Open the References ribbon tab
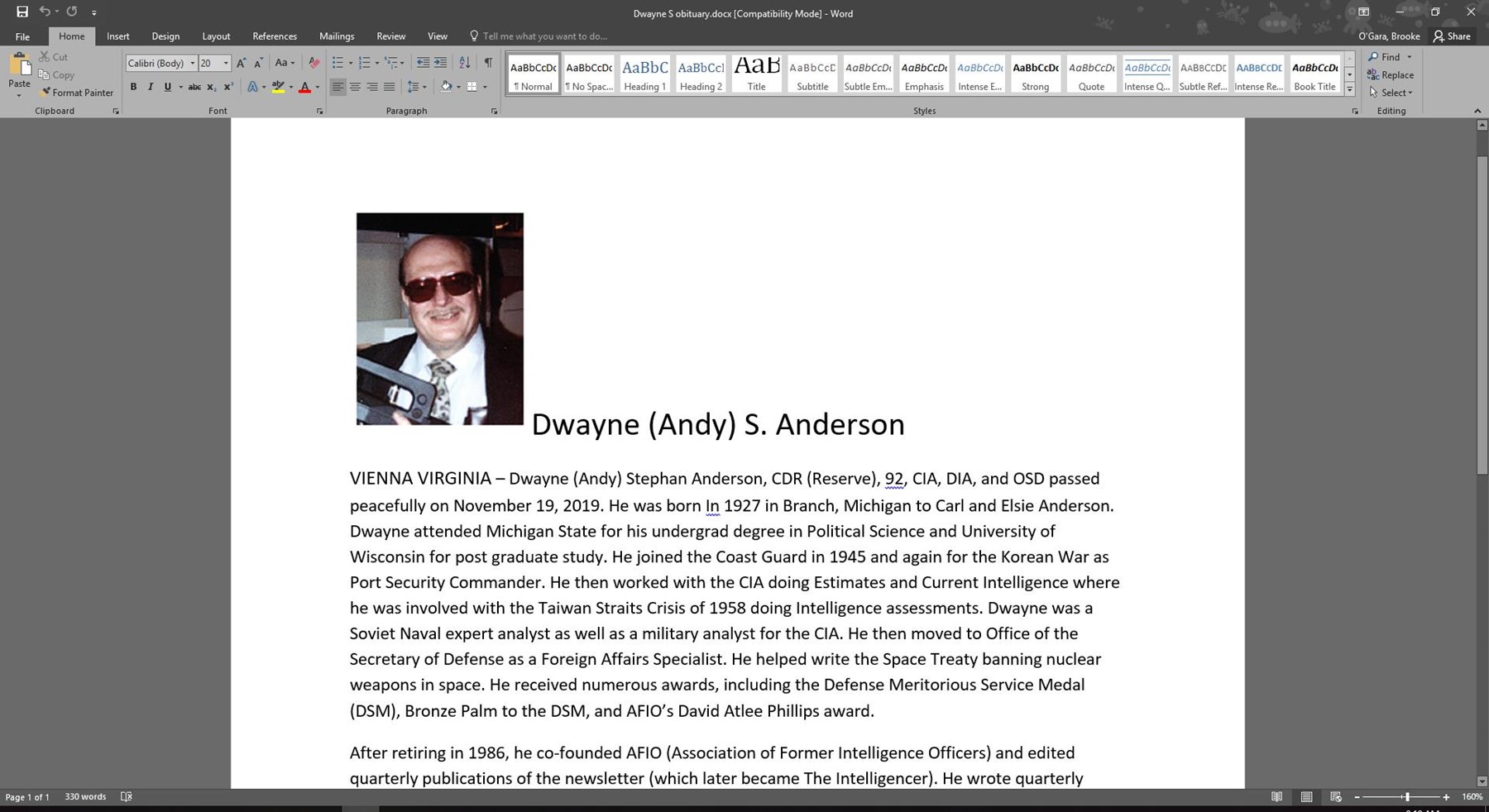The height and width of the screenshot is (812, 1489). tap(275, 36)
